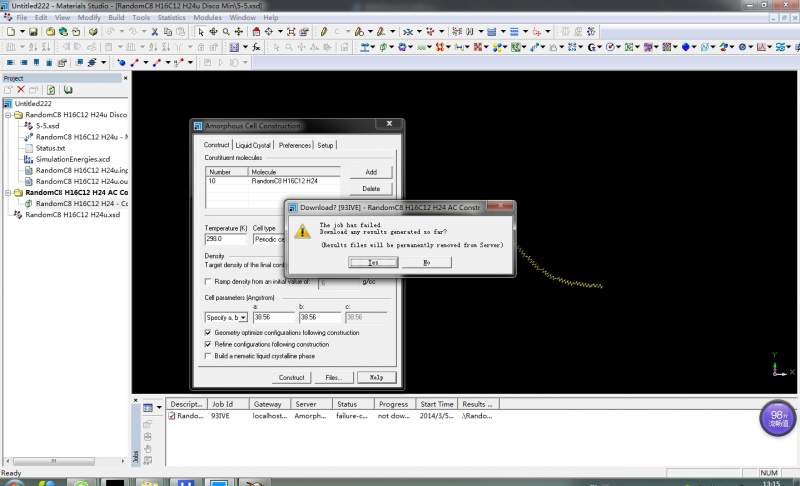Viewport: 800px width, 486px height.
Task: Select the Status.txt file in the project tree
Action: (50, 148)
